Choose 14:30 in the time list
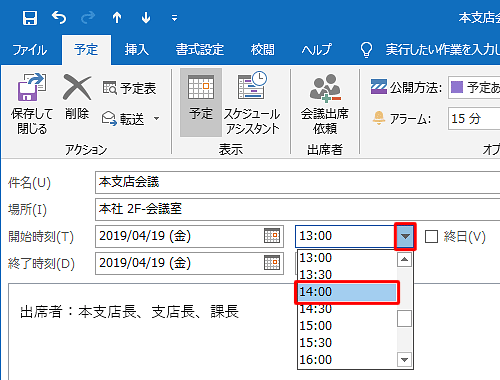Image resolution: width=500 pixels, height=380 pixels. [347, 309]
